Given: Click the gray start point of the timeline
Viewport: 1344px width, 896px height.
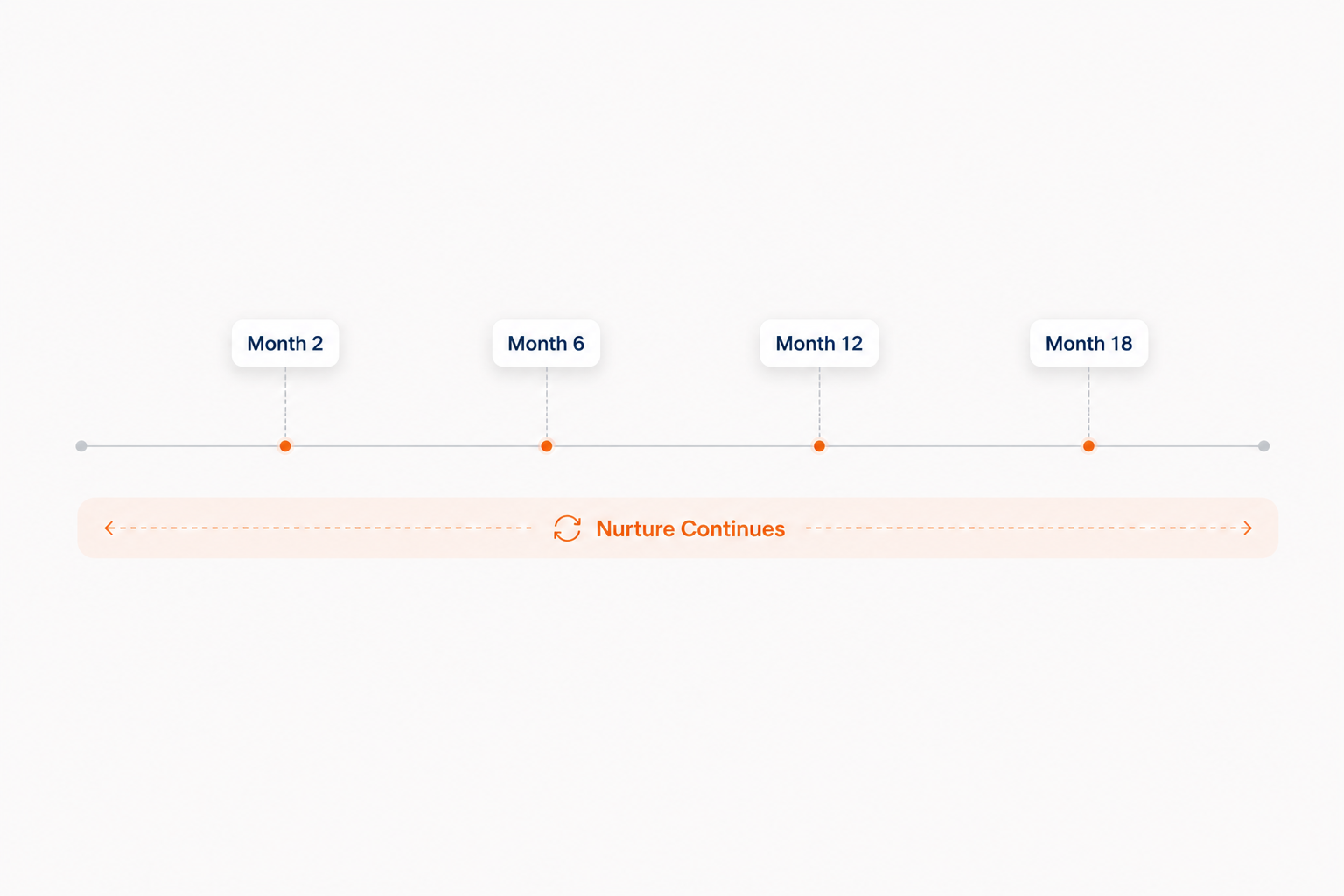Looking at the screenshot, I should tap(81, 446).
